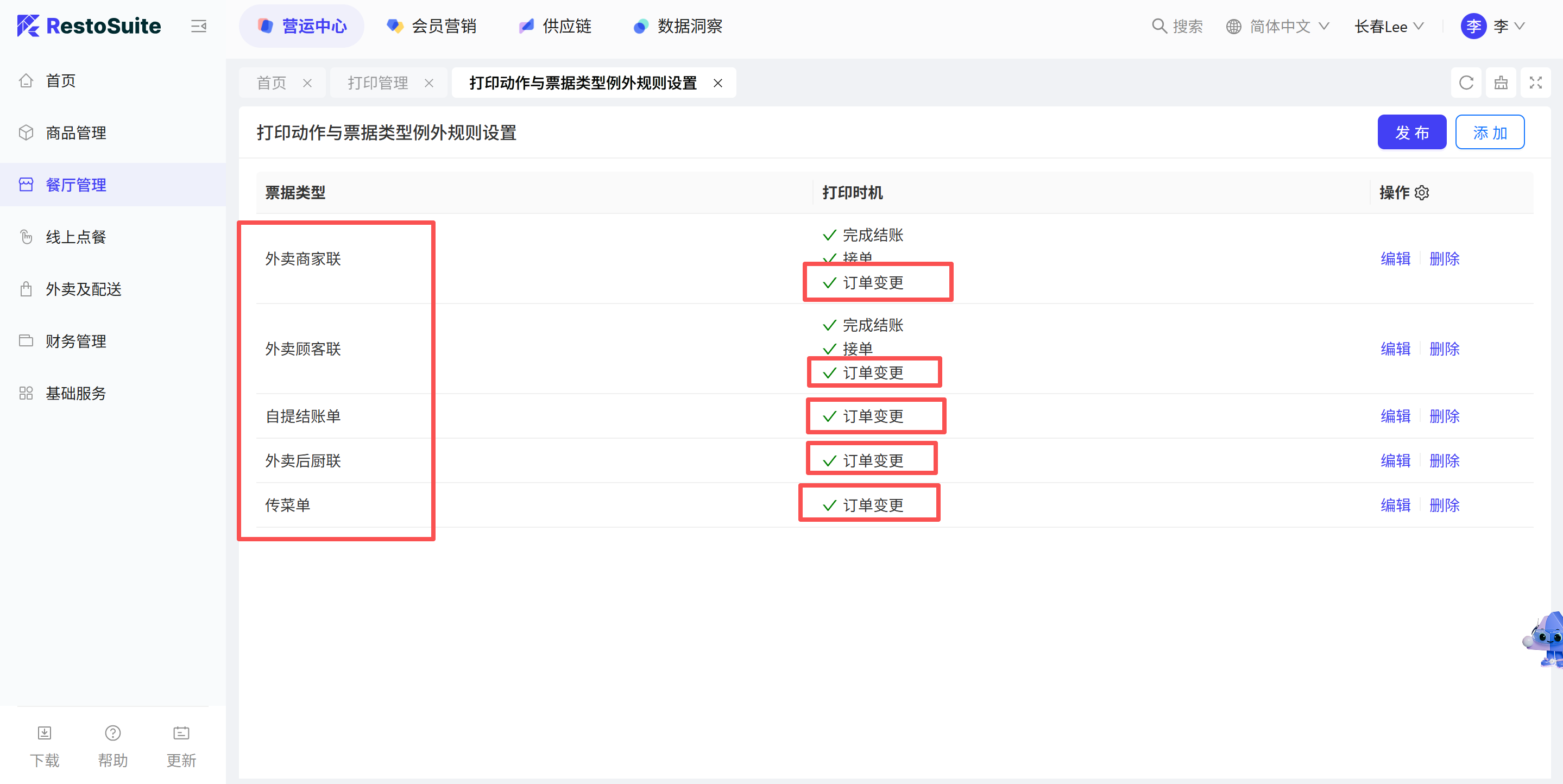This screenshot has width=1563, height=784.
Task: Toggle fullscreen expand icon
Action: tap(1535, 83)
